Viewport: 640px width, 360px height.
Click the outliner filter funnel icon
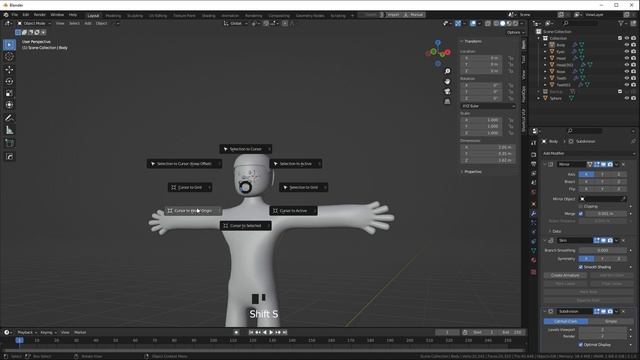(621, 23)
